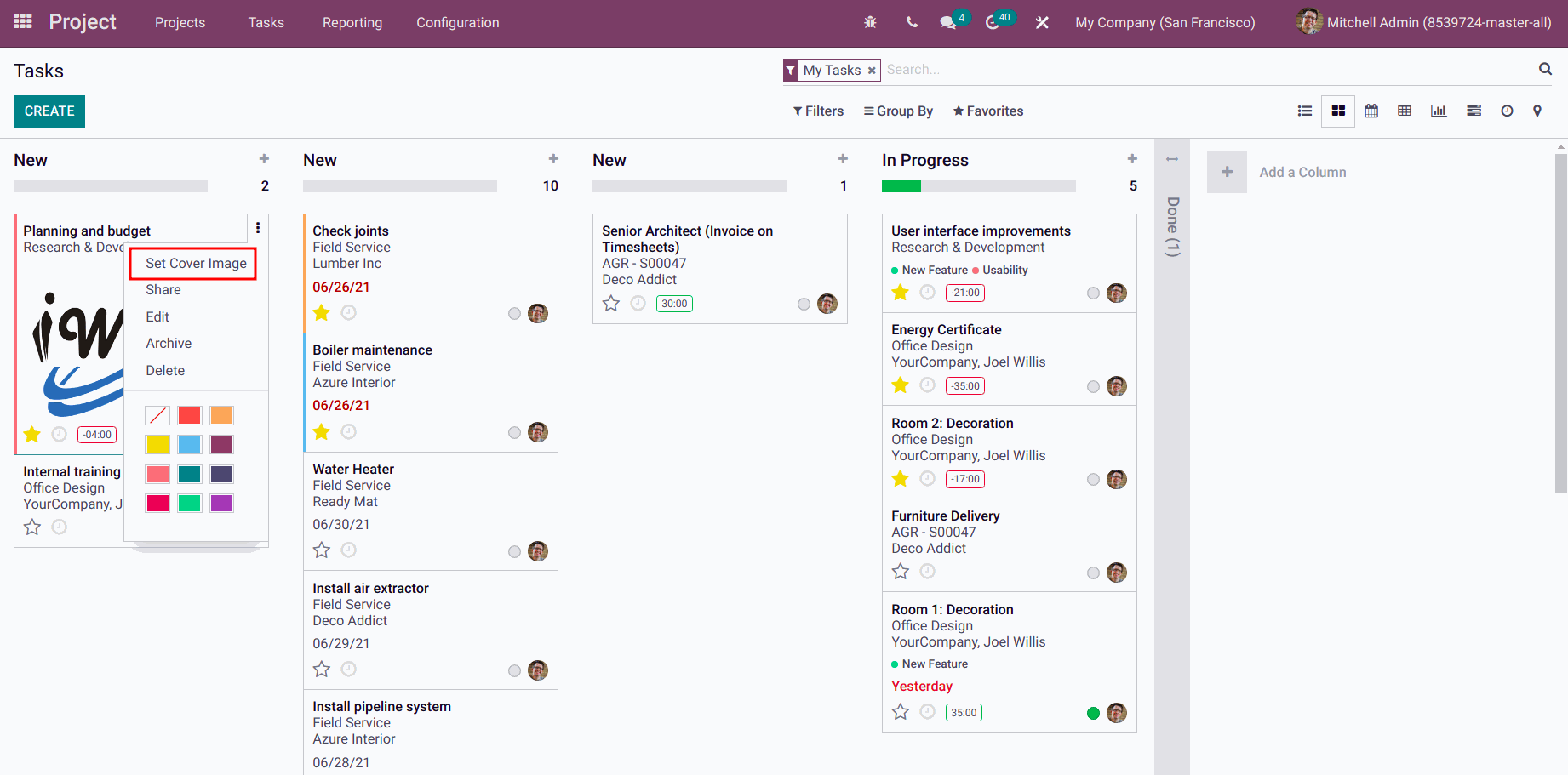Click Add a Column label
This screenshot has width=1568, height=775.
point(1302,172)
